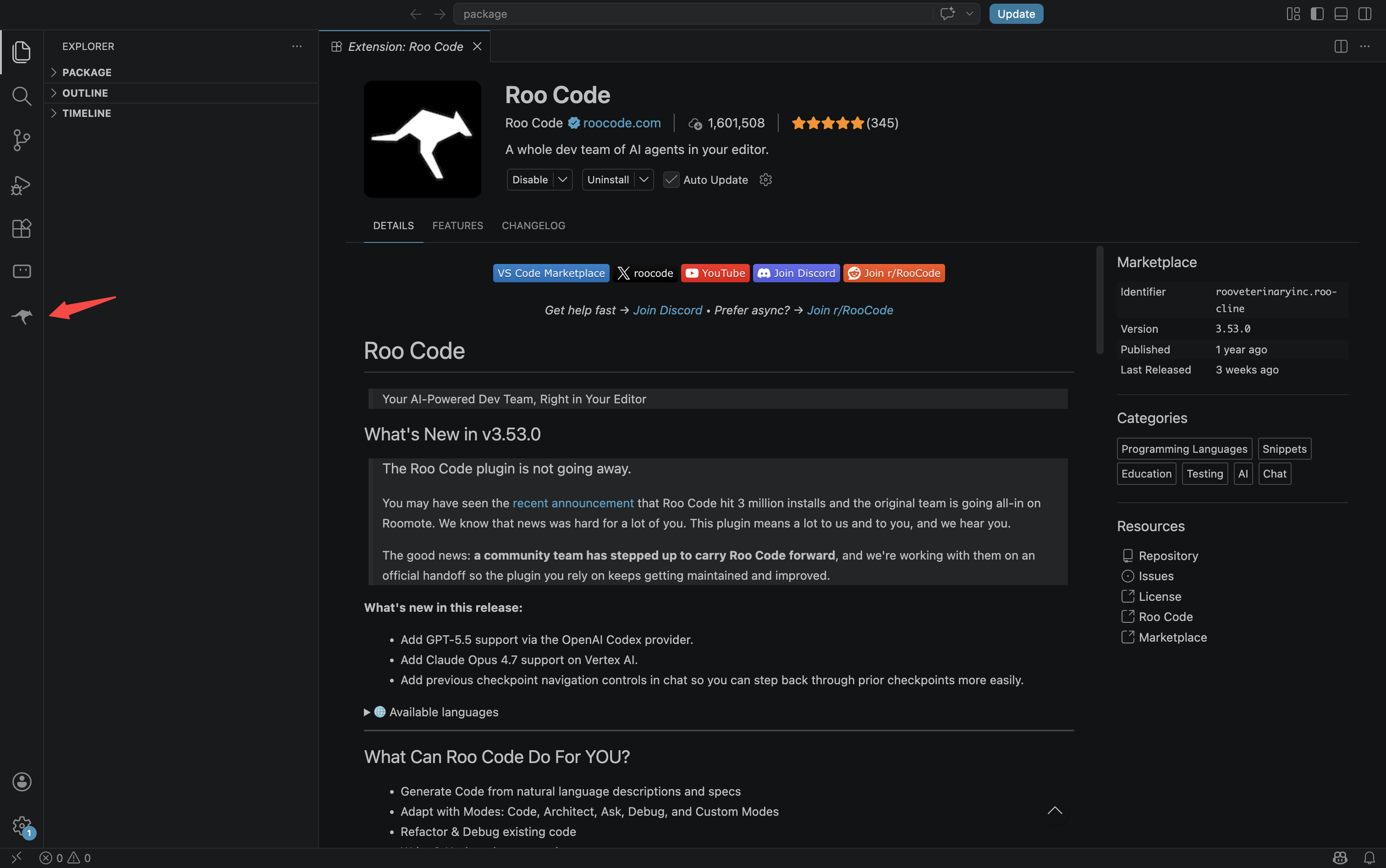The height and width of the screenshot is (868, 1386).
Task: Open Explorer Views and More Actions ellipsis
Action: pos(297,46)
